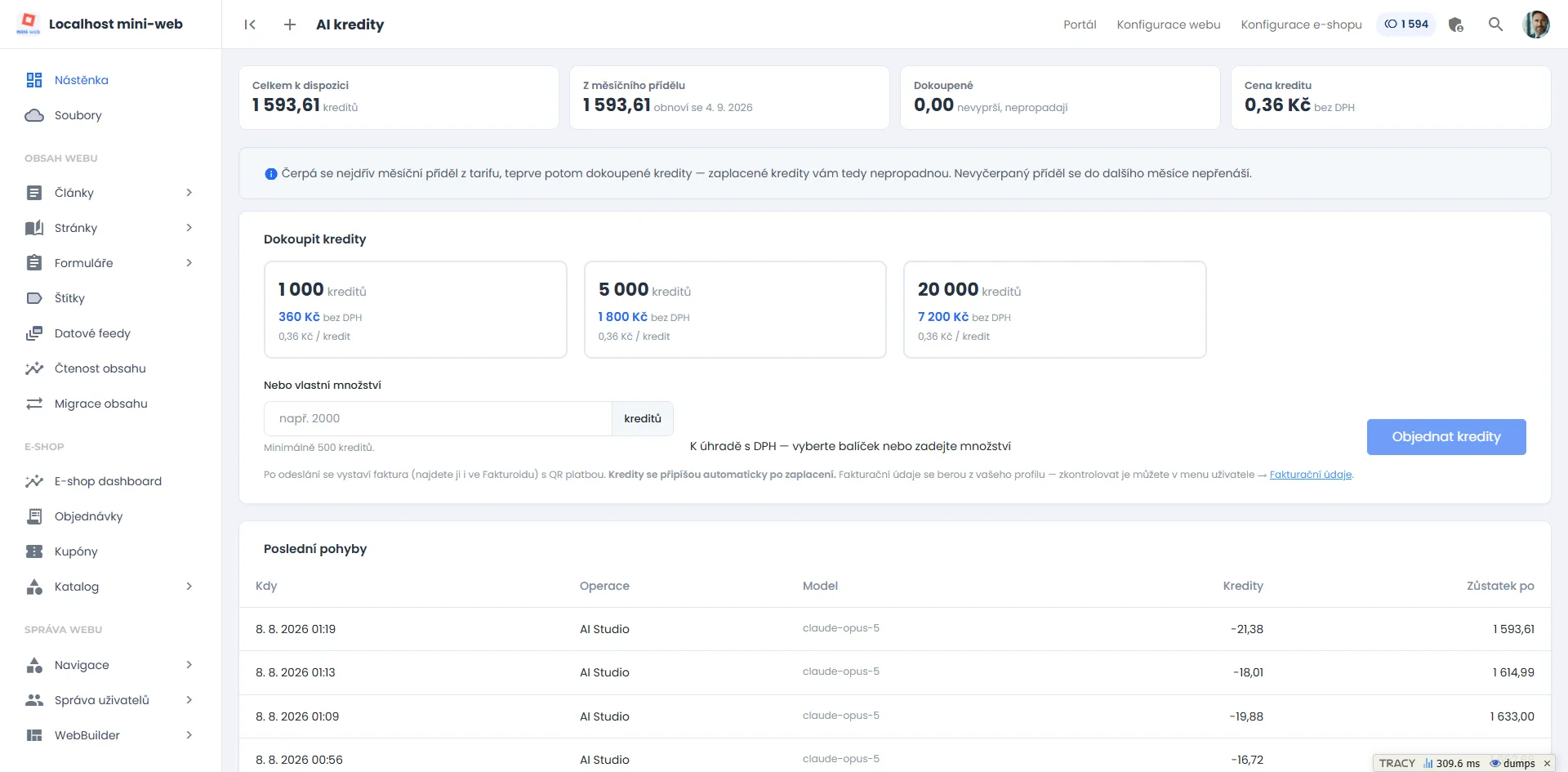
Task: Open the Migrace obsahu arrows icon
Action: pyautogui.click(x=34, y=404)
